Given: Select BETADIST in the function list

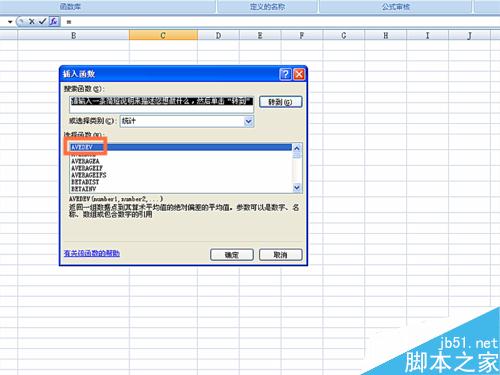Looking at the screenshot, I should (181, 182).
